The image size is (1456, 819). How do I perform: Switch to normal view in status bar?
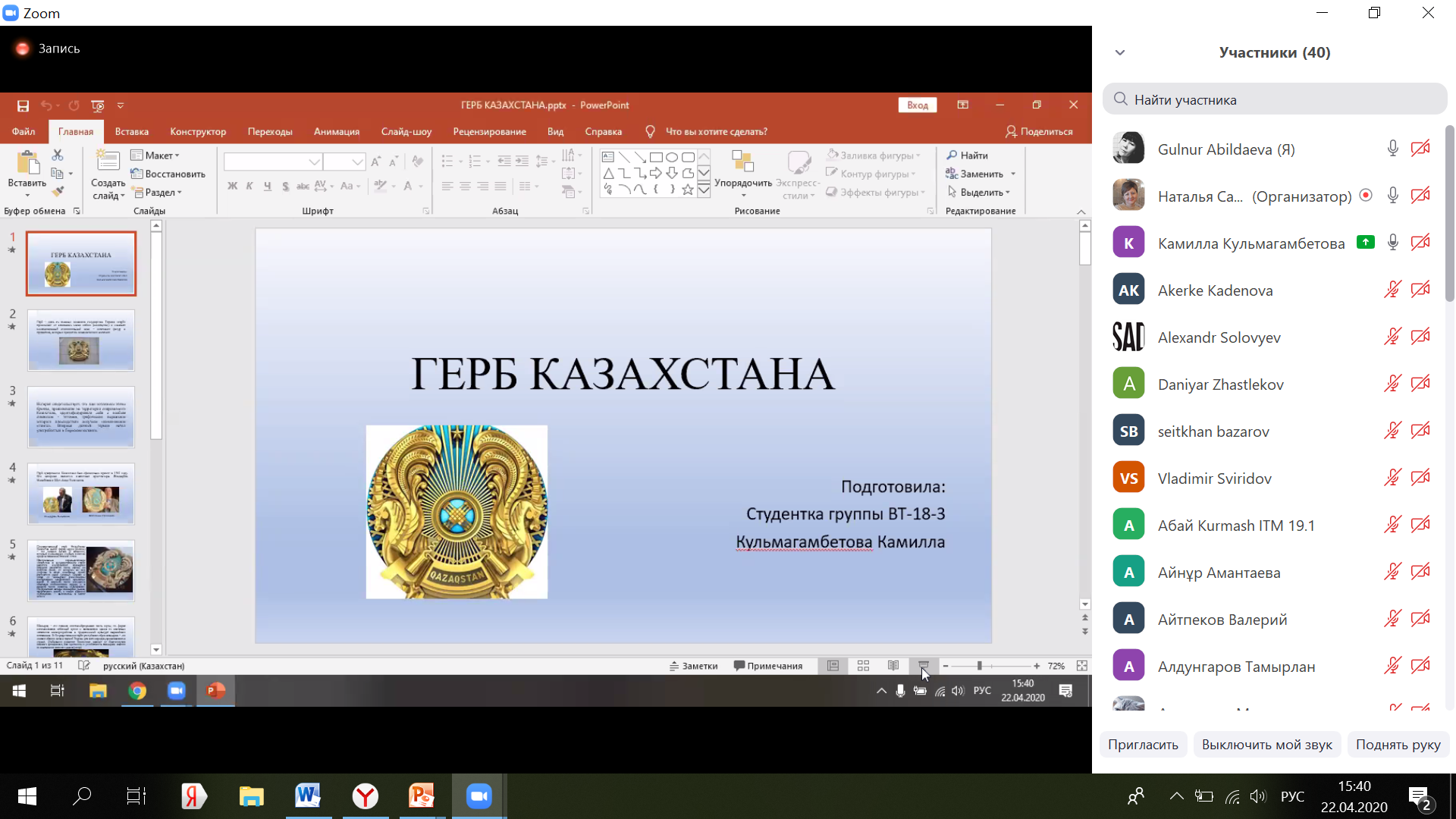point(833,666)
